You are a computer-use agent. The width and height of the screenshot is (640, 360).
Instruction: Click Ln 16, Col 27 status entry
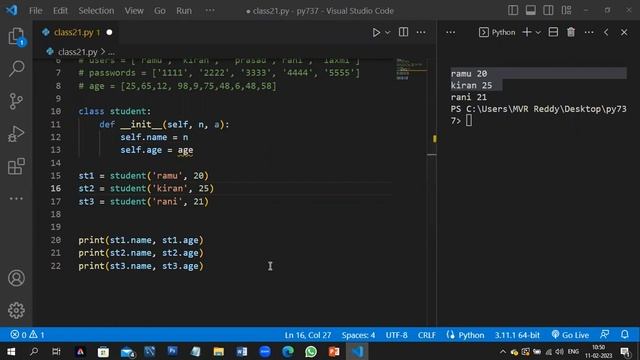click(x=308, y=335)
